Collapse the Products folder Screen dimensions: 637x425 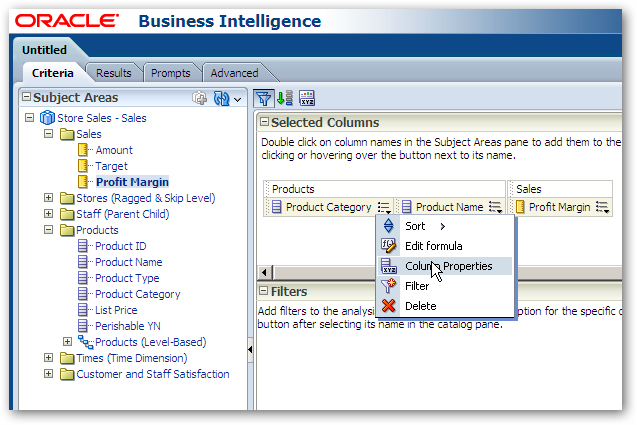tap(48, 230)
